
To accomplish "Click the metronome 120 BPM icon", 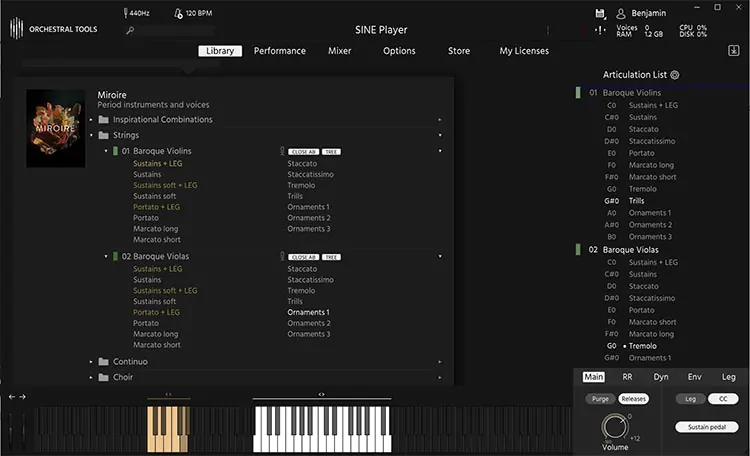I will point(178,13).
